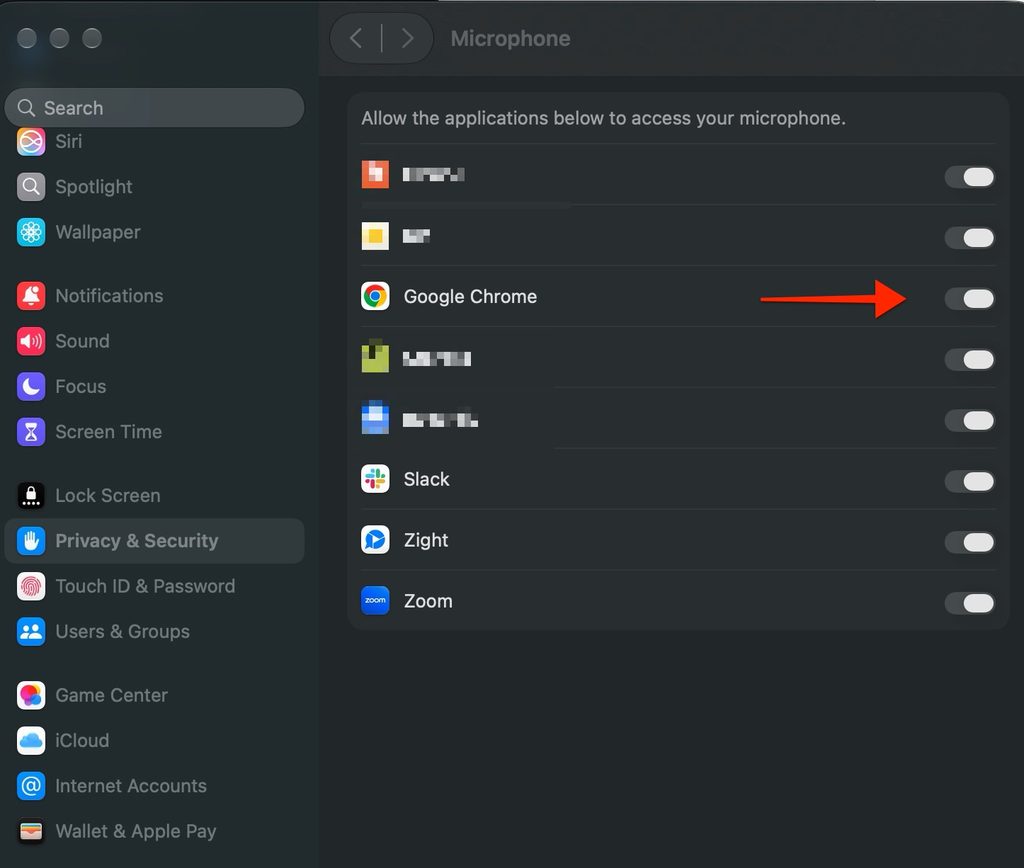Open Game Center settings
This screenshot has height=868, width=1024.
pyautogui.click(x=154, y=696)
